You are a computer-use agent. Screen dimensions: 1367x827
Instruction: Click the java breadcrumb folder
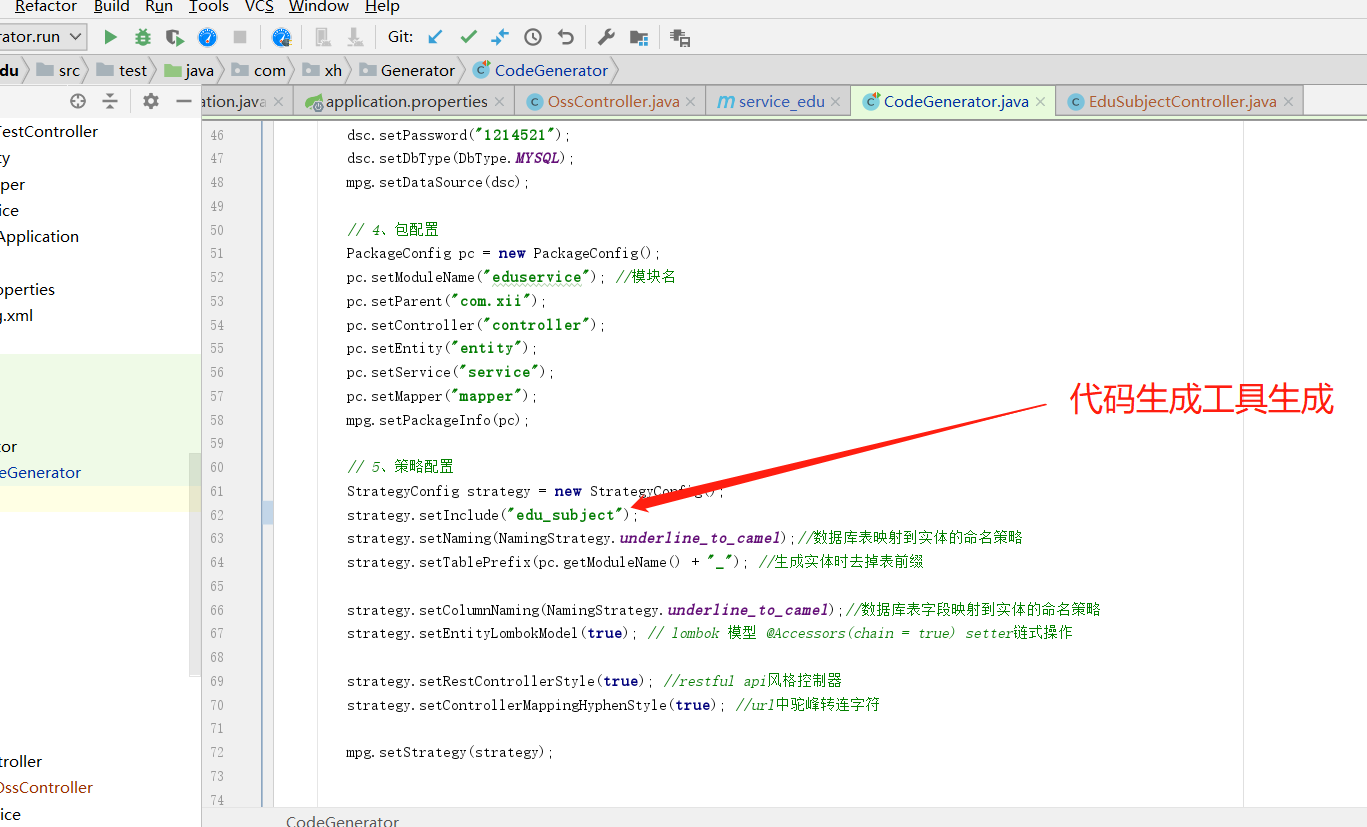(190, 70)
